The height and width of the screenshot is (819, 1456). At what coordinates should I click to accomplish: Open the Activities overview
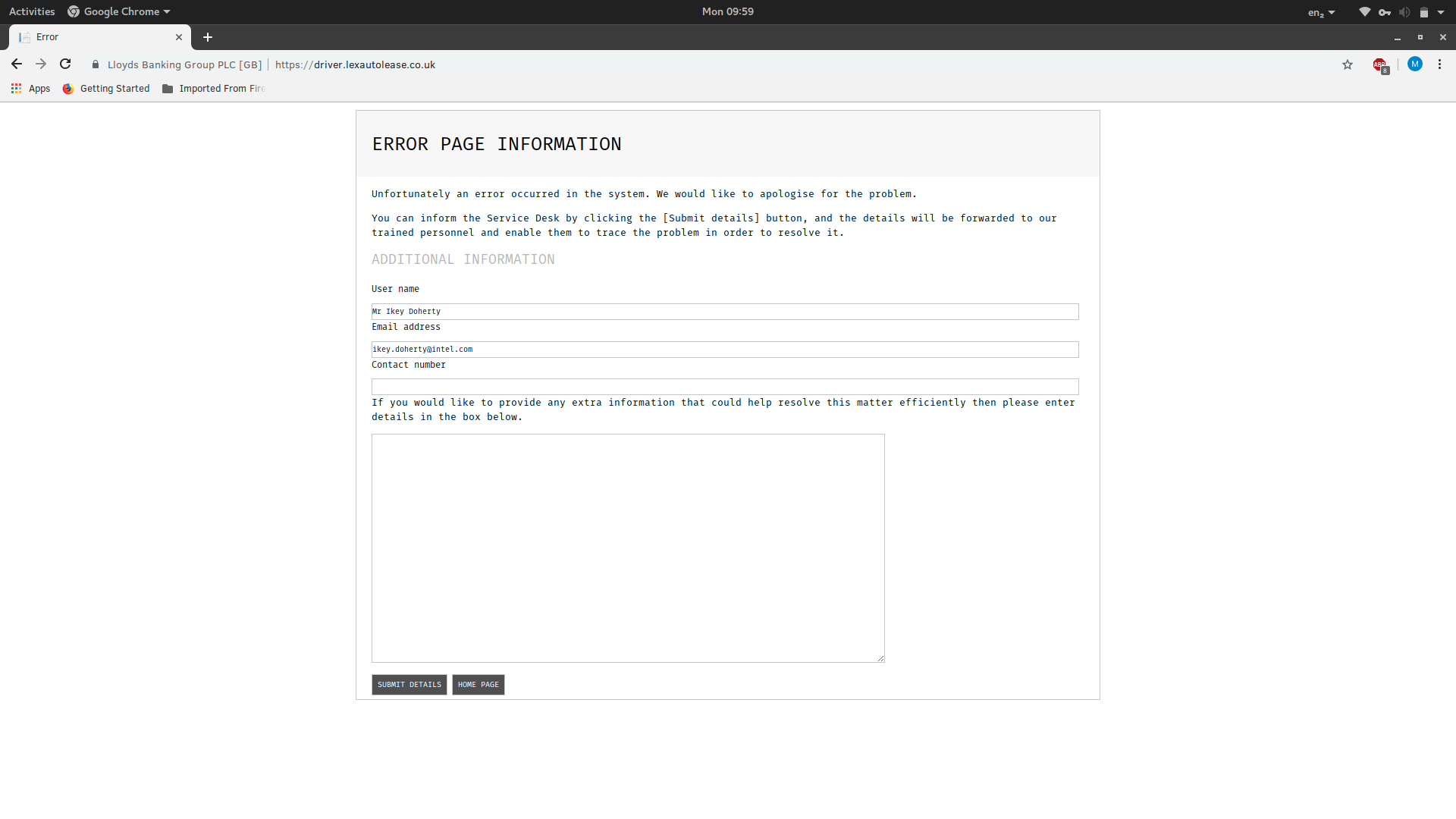[x=32, y=11]
